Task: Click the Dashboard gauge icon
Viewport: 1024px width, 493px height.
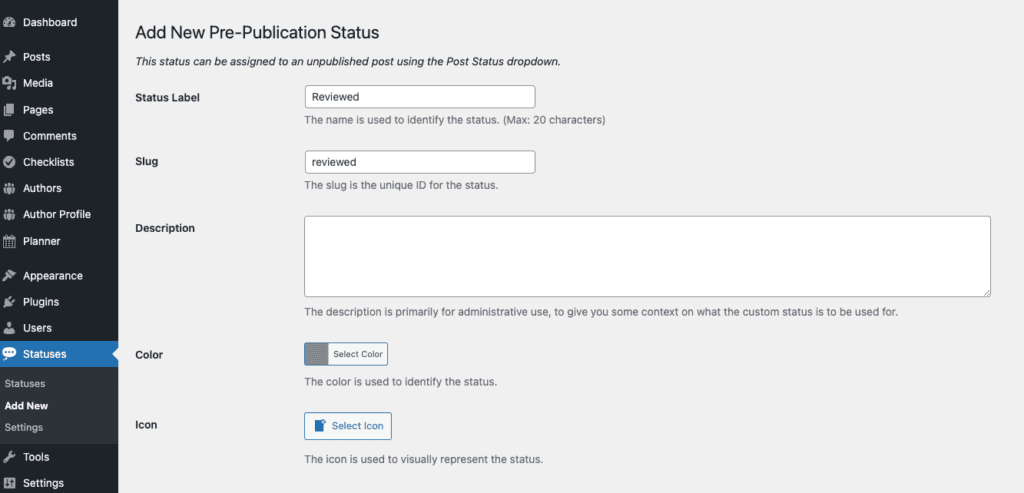Action: coord(9,22)
